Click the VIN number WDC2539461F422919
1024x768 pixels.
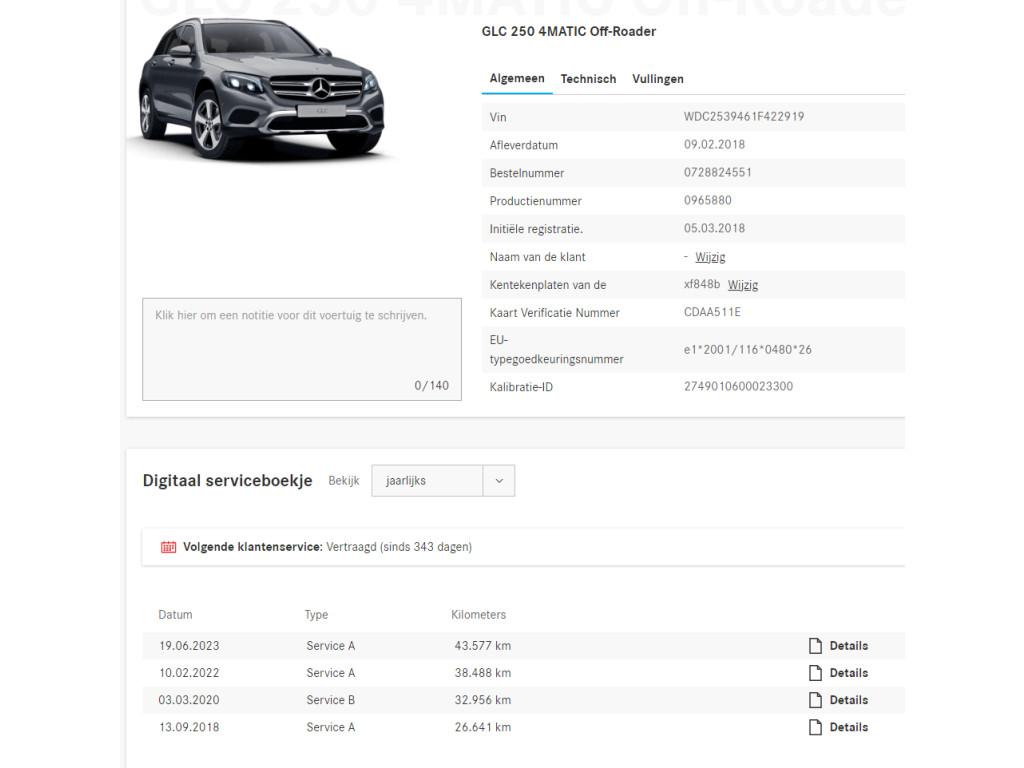click(744, 117)
